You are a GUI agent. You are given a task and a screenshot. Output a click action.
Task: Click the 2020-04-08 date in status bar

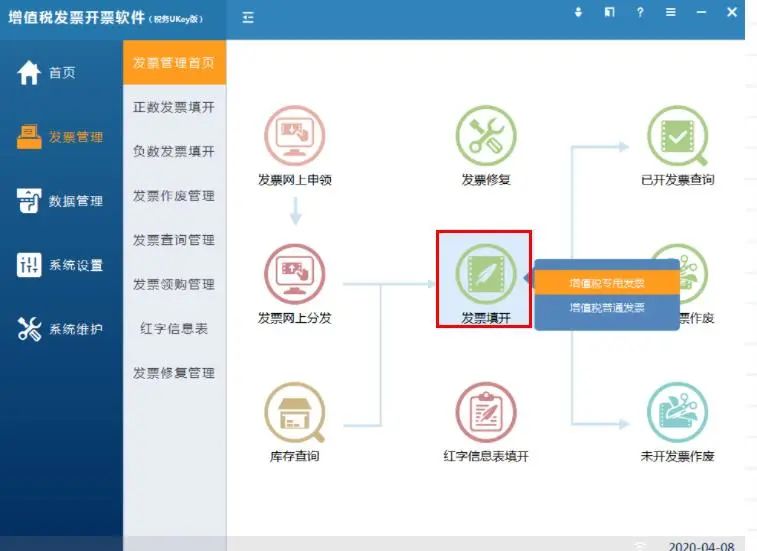701,546
